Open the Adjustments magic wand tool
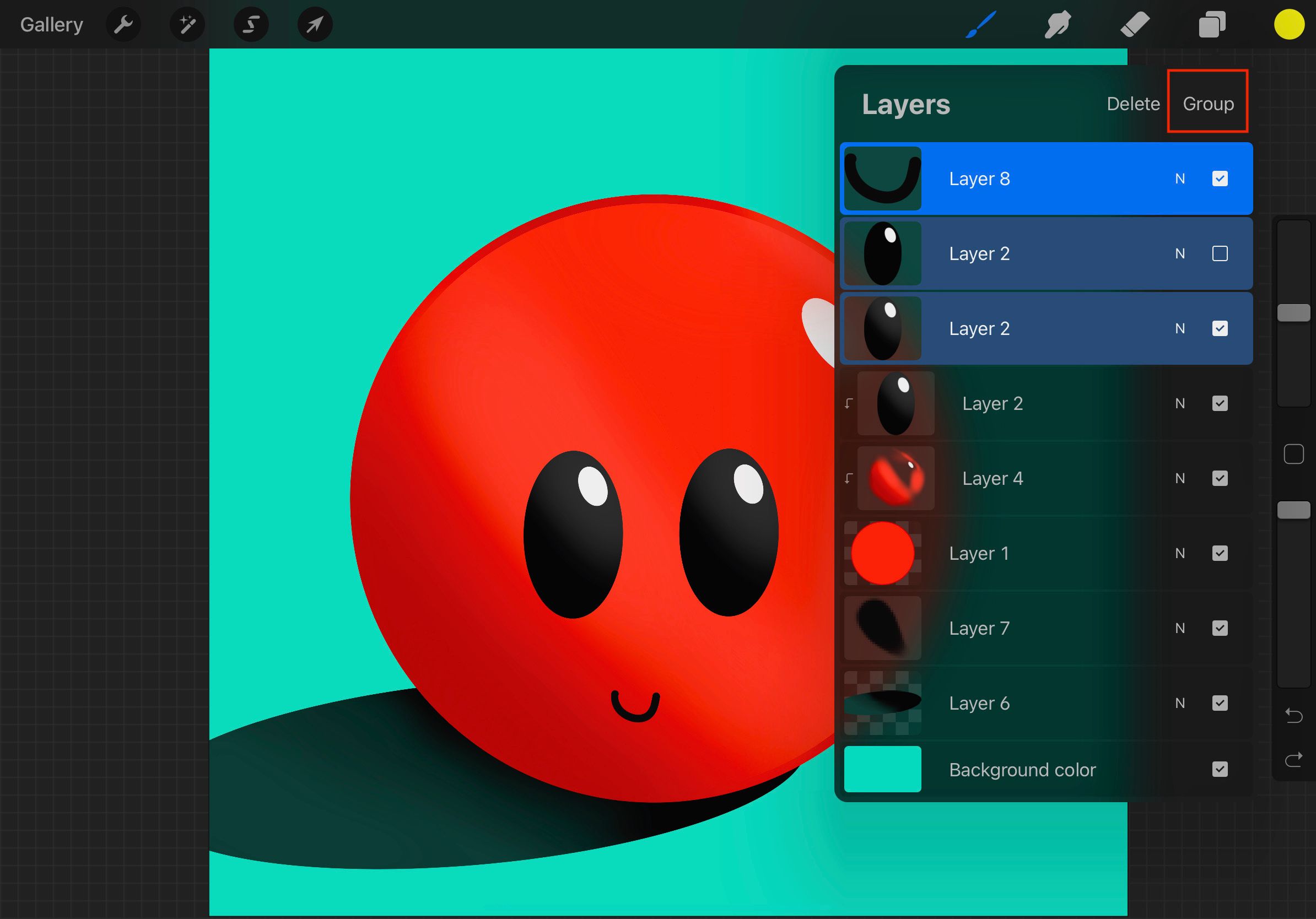 (187, 24)
